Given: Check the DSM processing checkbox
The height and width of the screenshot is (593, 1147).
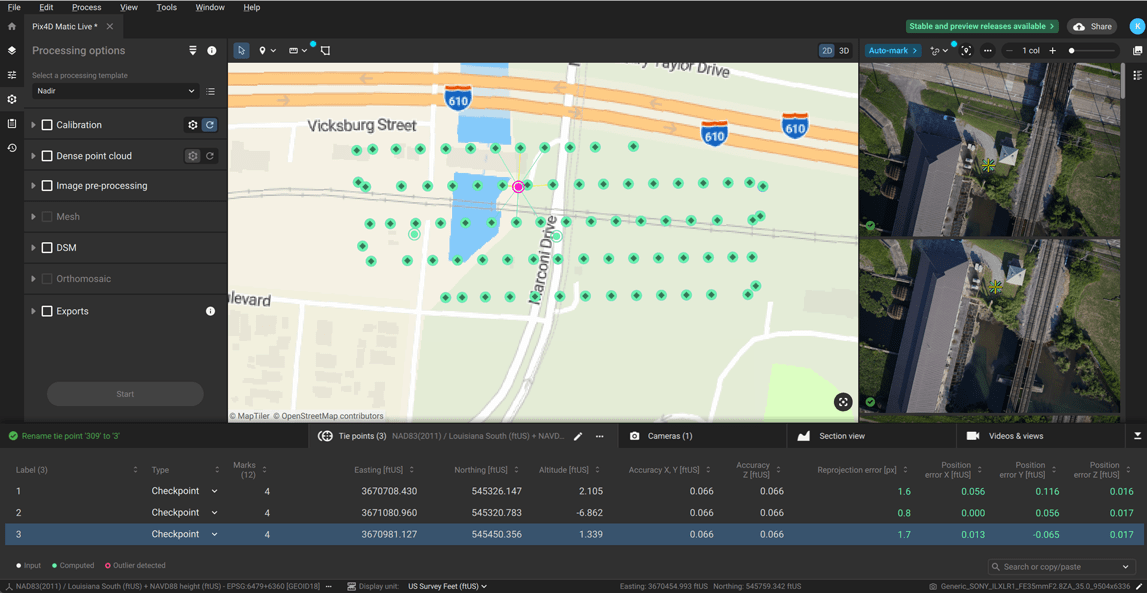Looking at the screenshot, I should (47, 248).
